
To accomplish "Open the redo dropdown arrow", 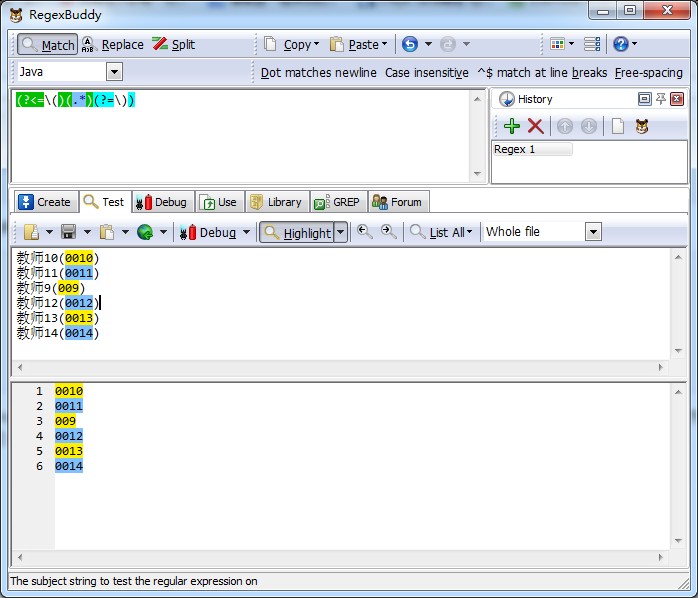I will click(x=466, y=44).
